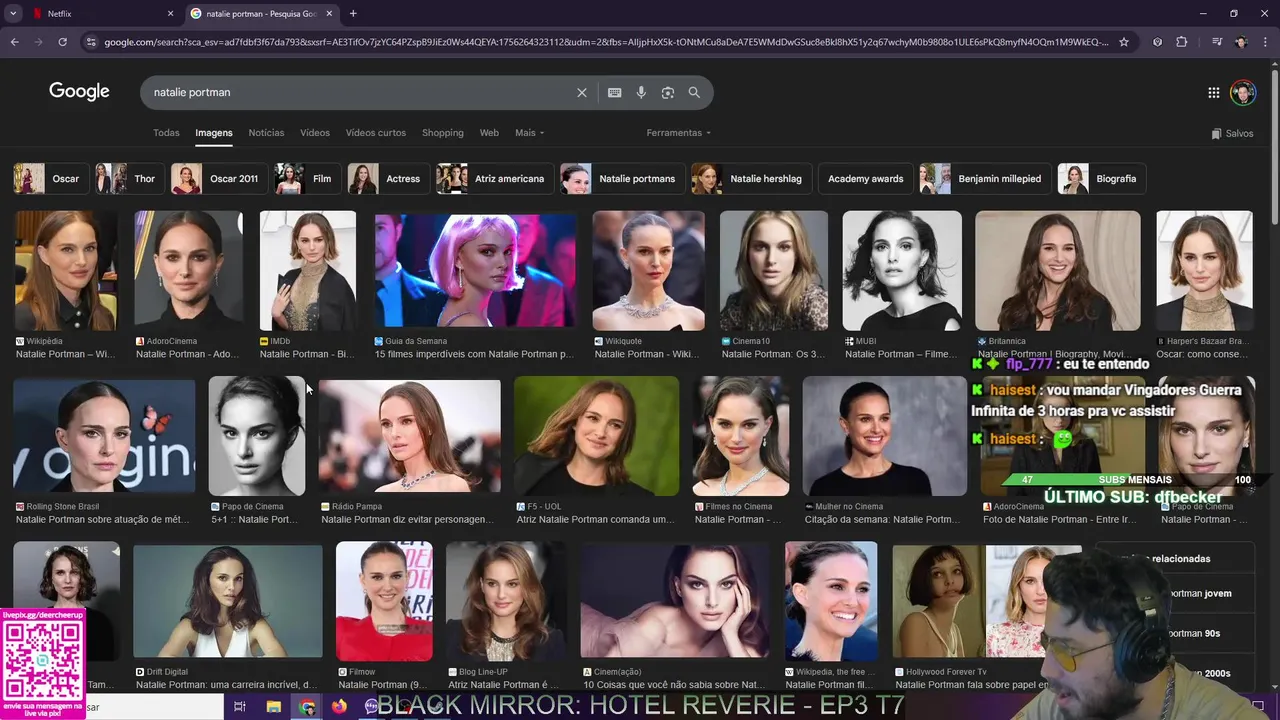Open the Web results tab
This screenshot has height=720, width=1280.
[489, 133]
